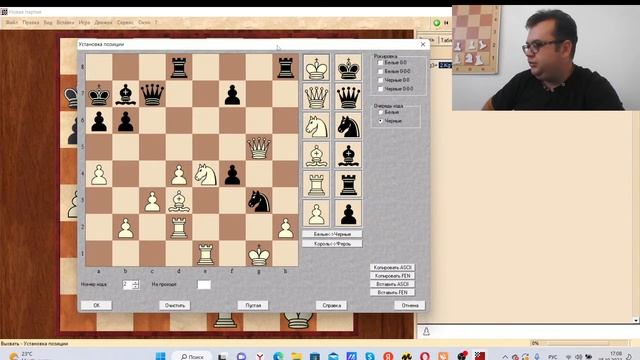This screenshot has height=360, width=640.
Task: Click the clock in system tray
Action: [616, 356]
